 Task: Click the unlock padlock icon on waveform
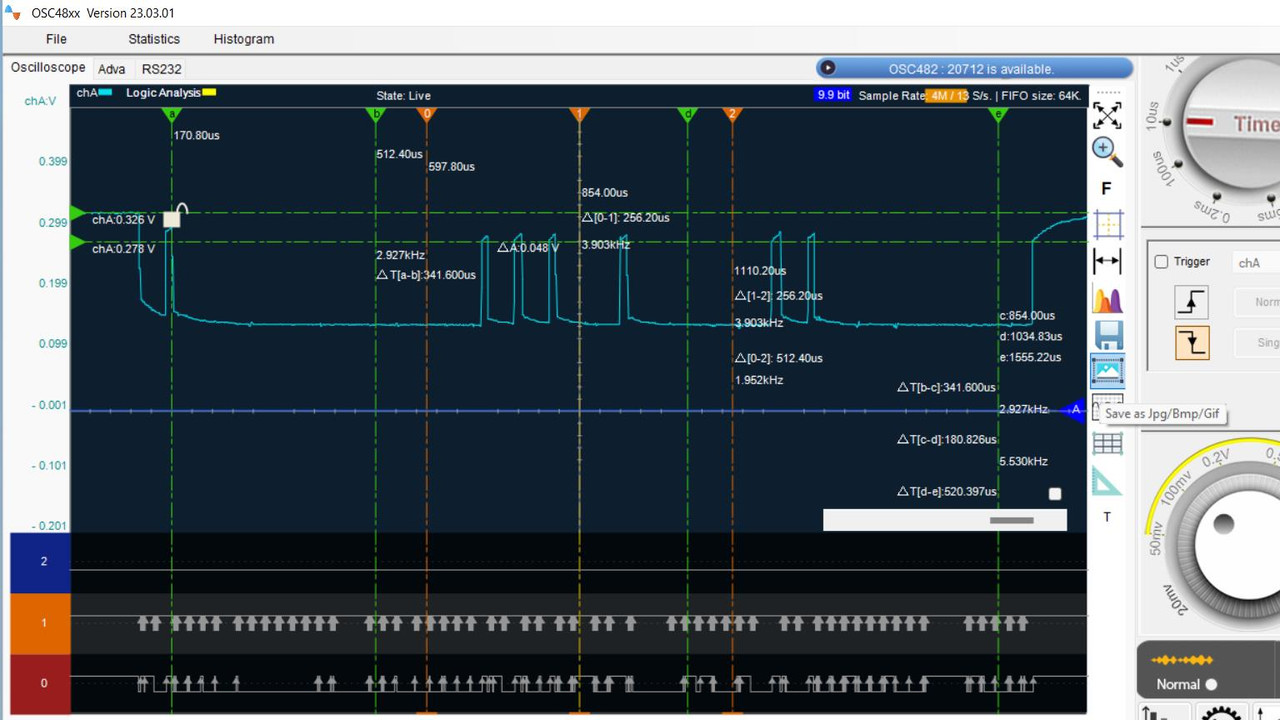[173, 216]
